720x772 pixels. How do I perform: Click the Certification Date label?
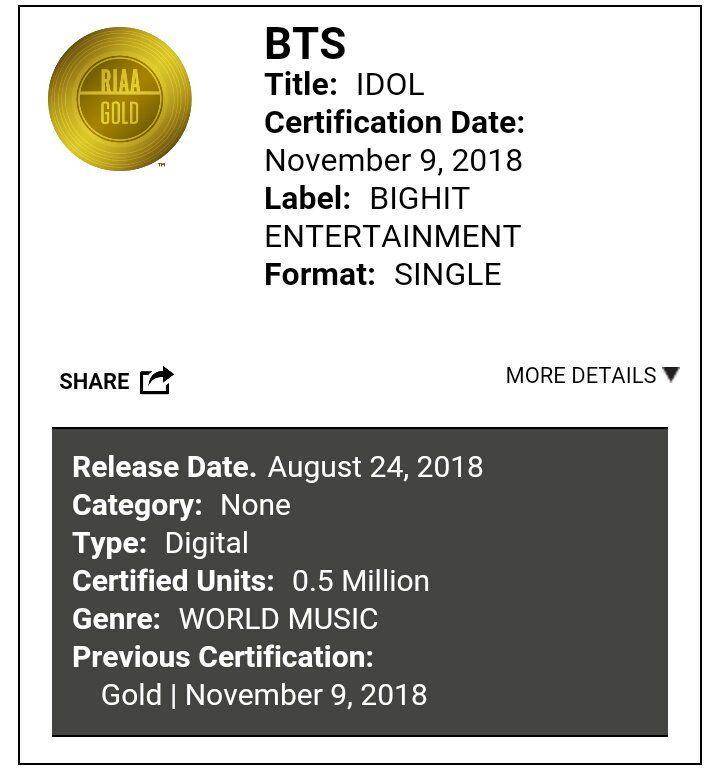point(394,123)
